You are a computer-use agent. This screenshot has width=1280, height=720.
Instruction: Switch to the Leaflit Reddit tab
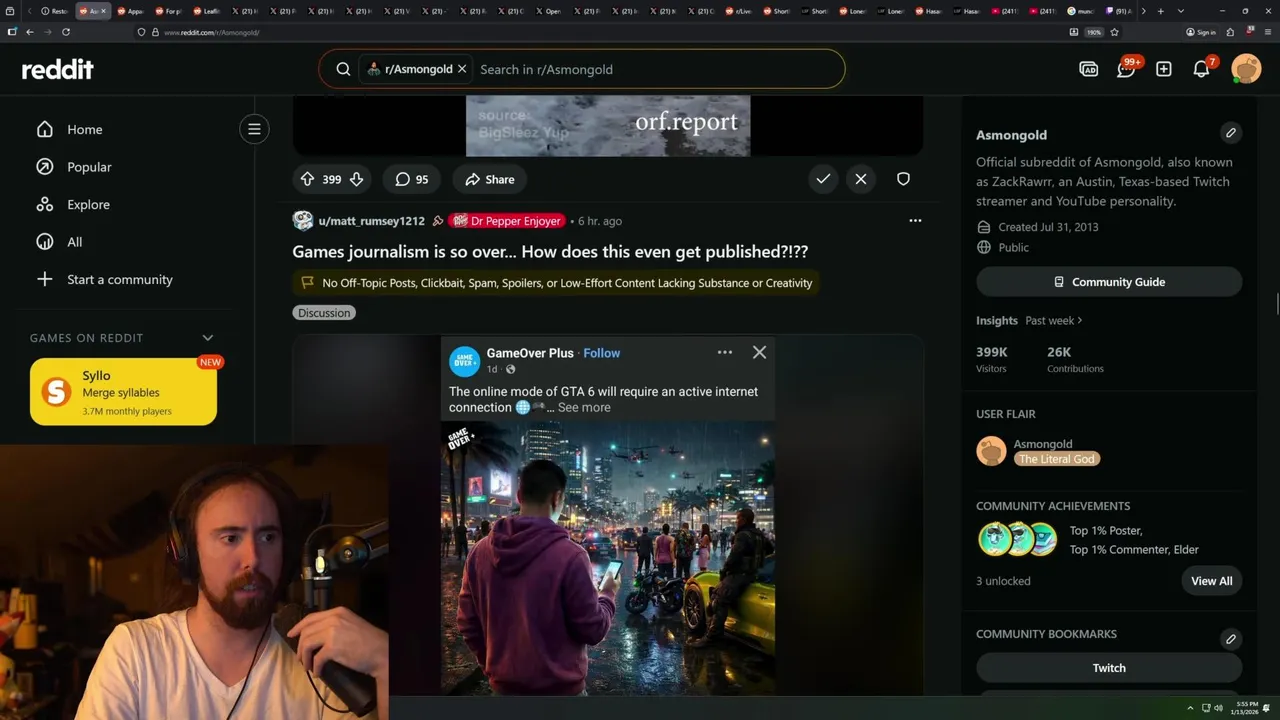click(207, 11)
